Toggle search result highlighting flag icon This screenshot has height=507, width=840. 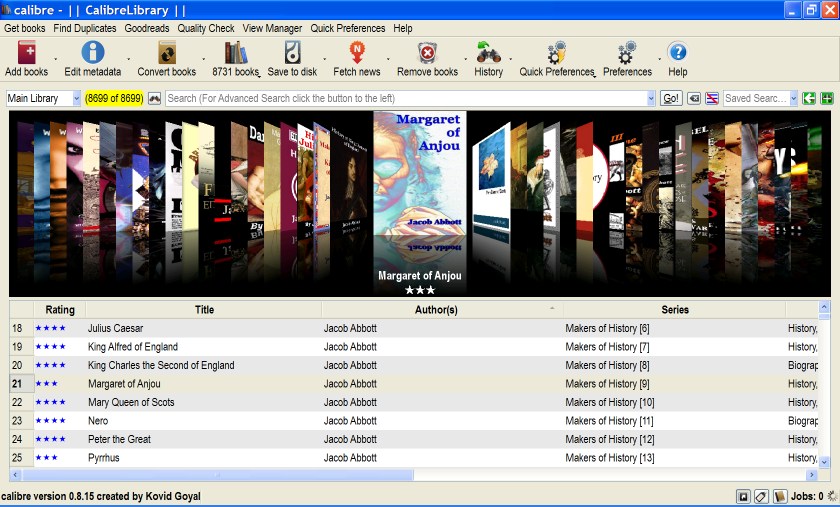pos(711,98)
